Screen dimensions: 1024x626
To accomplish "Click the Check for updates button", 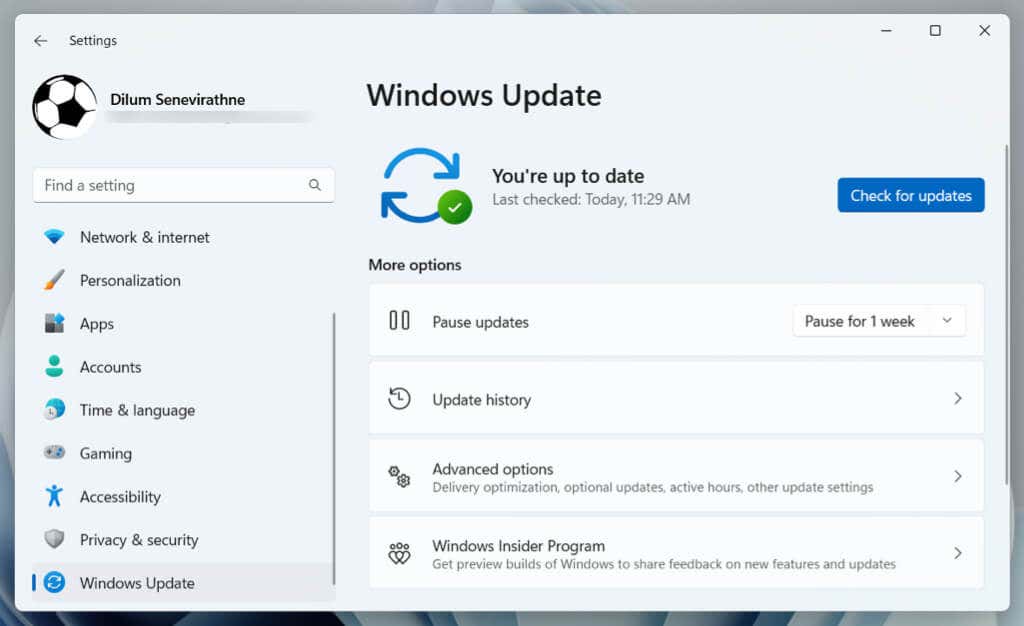I will pos(910,195).
